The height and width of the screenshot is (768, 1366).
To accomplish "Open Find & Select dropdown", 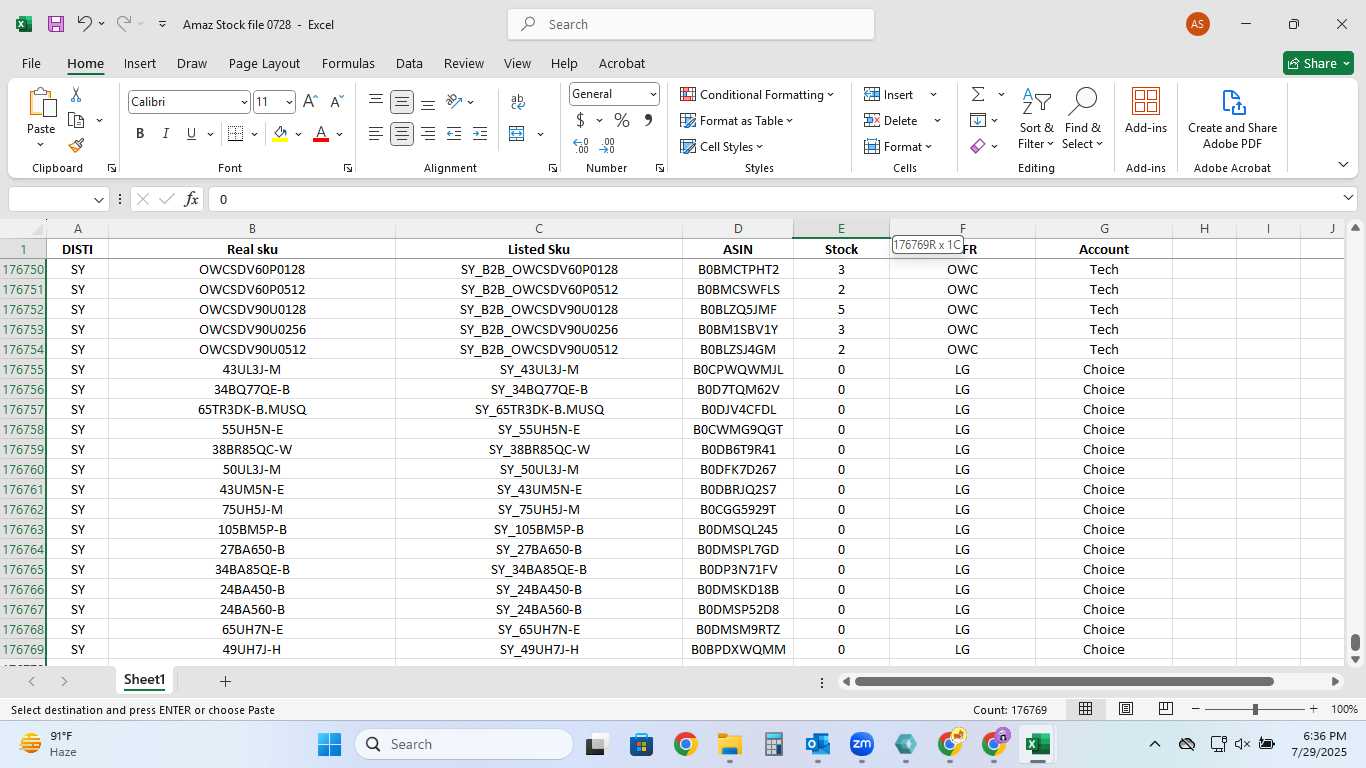I will click(x=1083, y=119).
